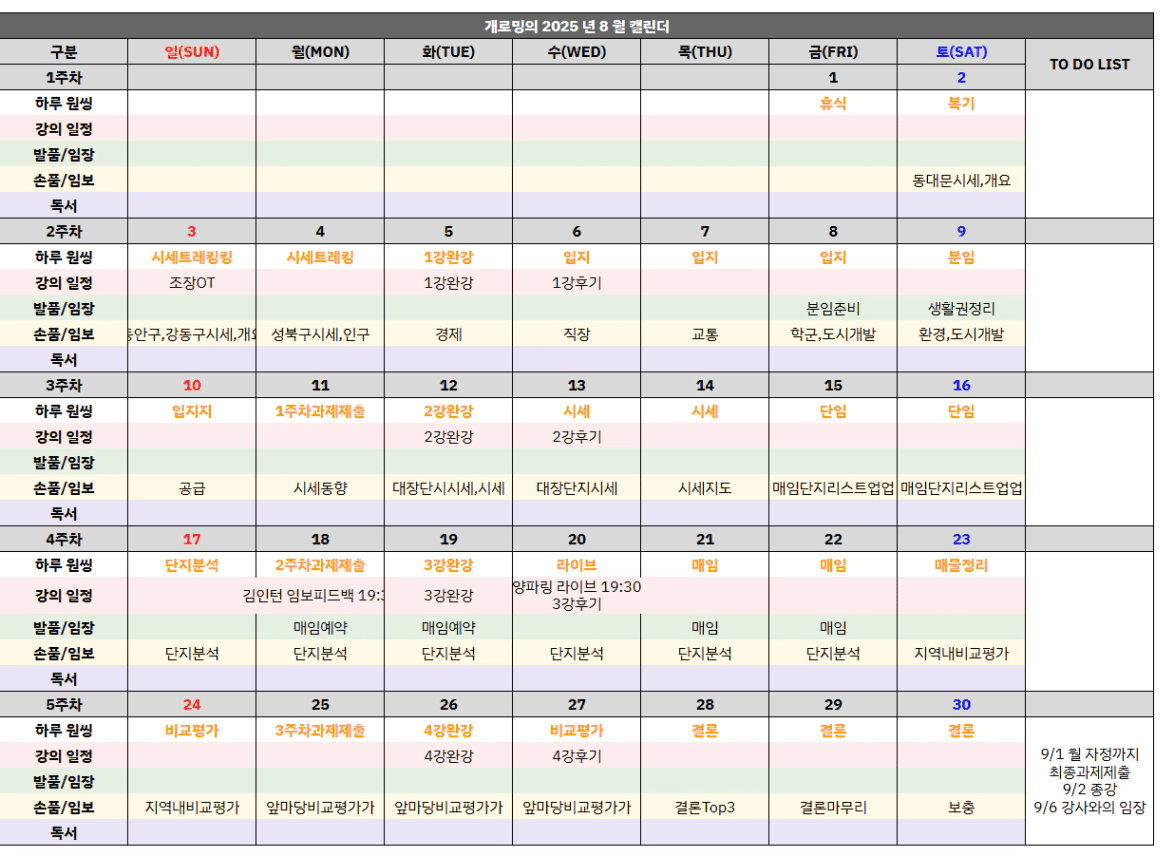Select the 'TO DO LIST' header cell

1089,64
